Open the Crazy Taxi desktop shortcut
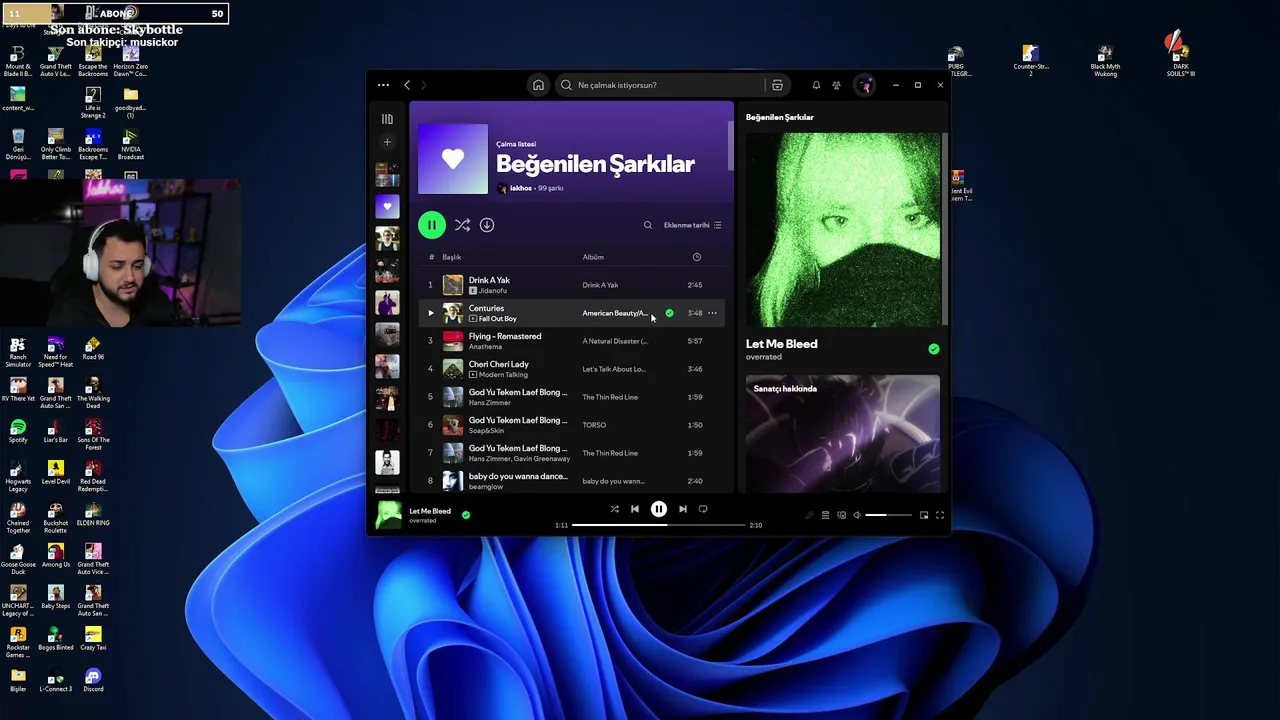Screen dimensions: 1280x720 click(x=93, y=640)
